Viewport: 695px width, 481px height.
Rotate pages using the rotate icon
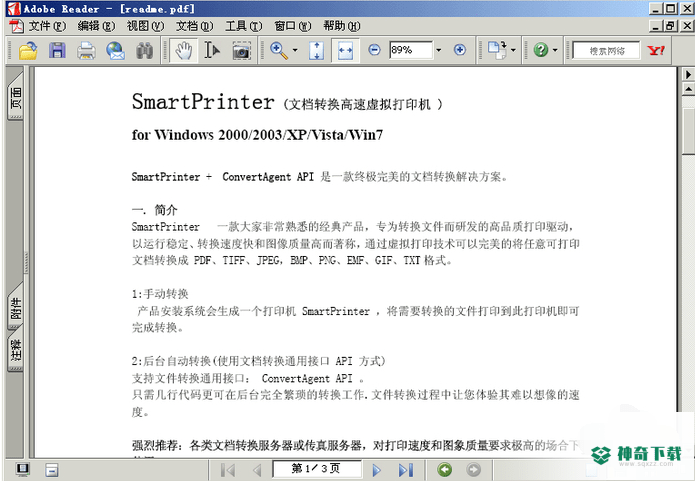497,50
